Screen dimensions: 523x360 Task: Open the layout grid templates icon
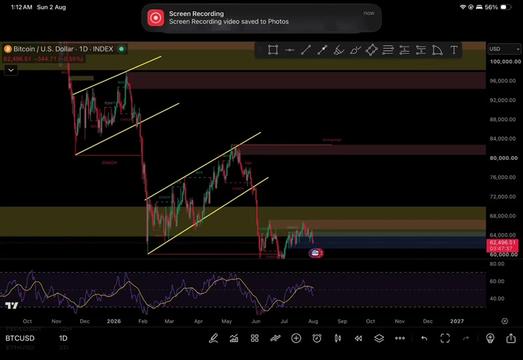[x=255, y=338]
